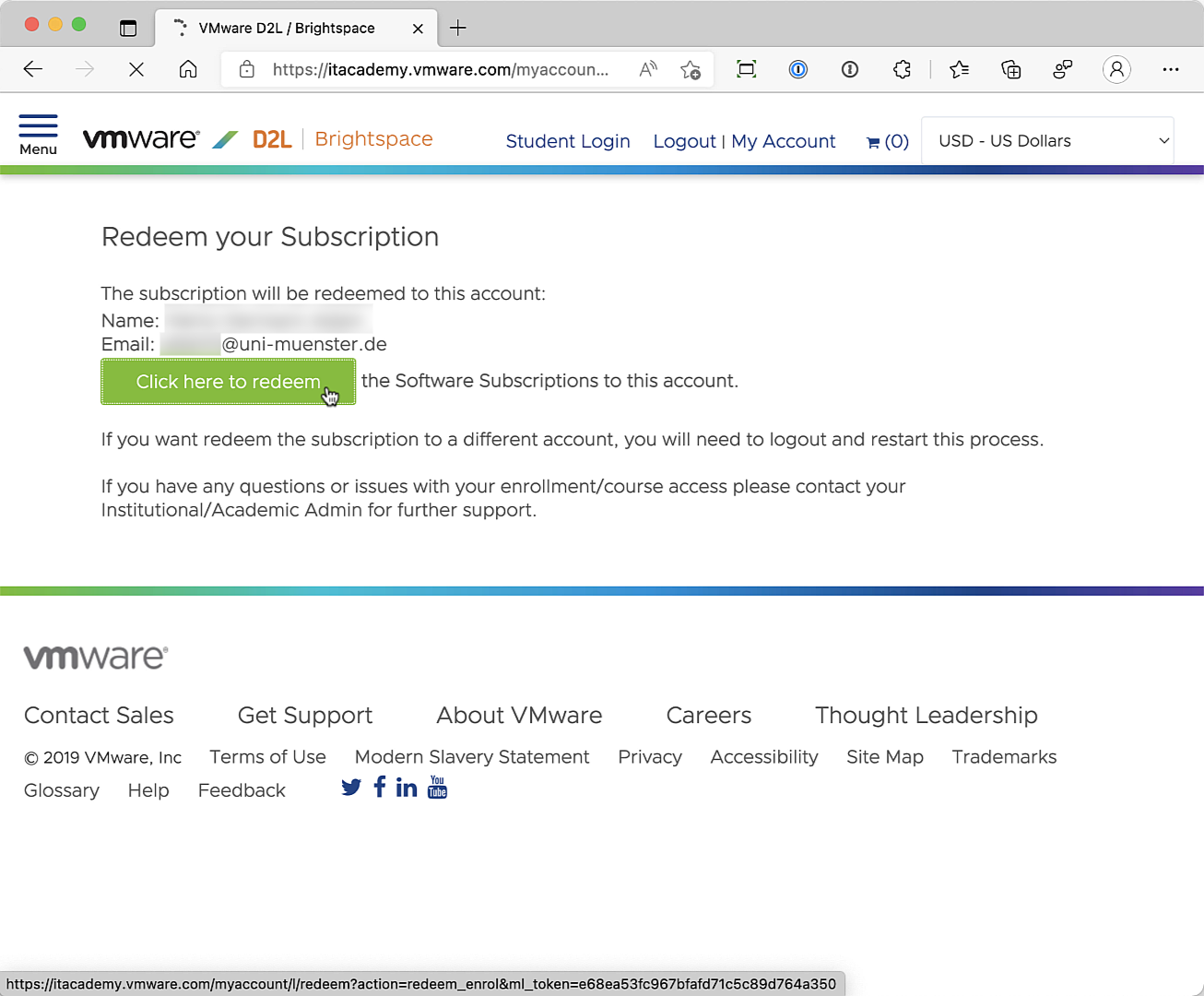Click the Logout link
Image resolution: width=1204 pixels, height=996 pixels.
(684, 141)
